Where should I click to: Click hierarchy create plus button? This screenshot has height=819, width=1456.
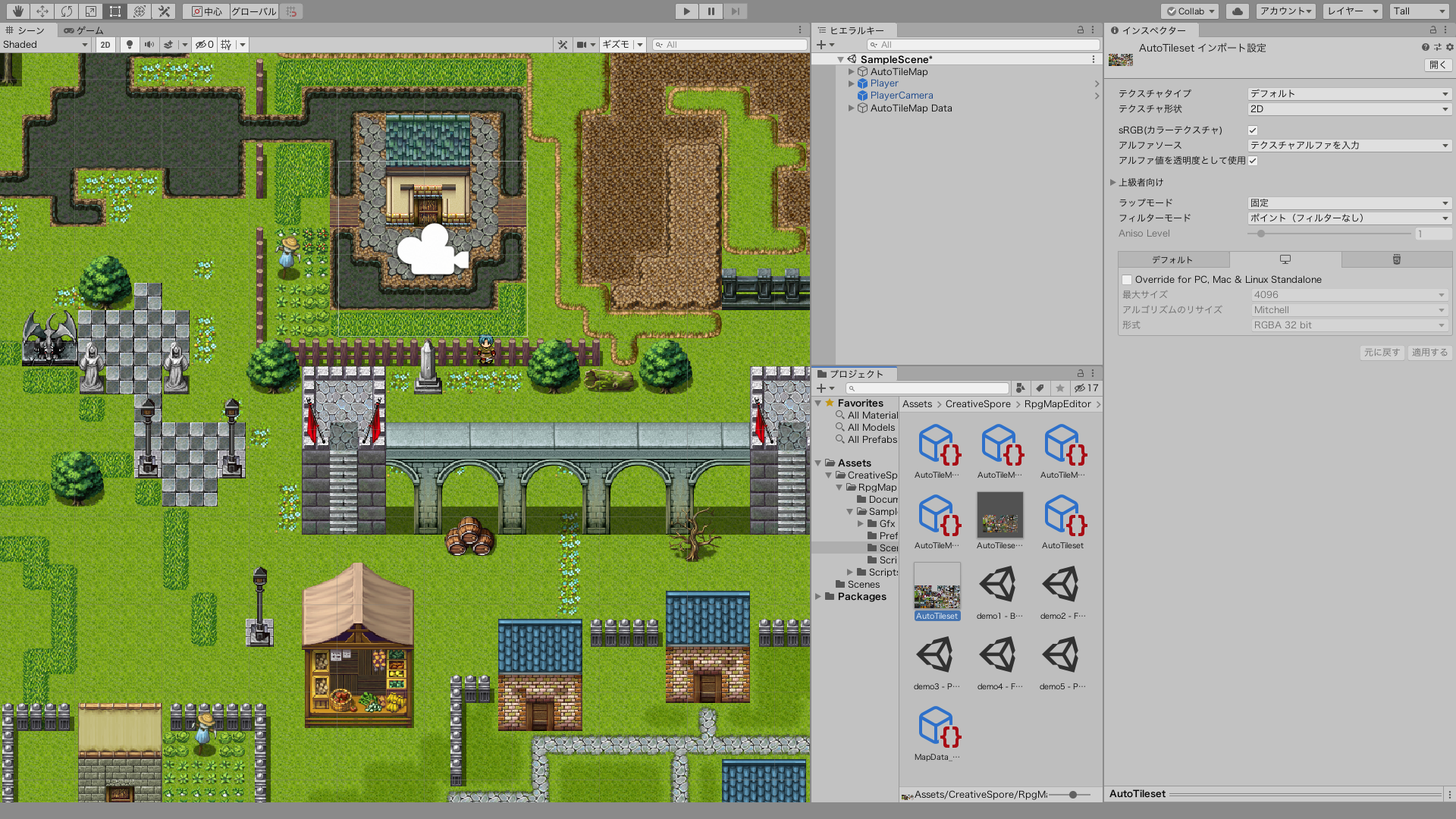tap(821, 45)
